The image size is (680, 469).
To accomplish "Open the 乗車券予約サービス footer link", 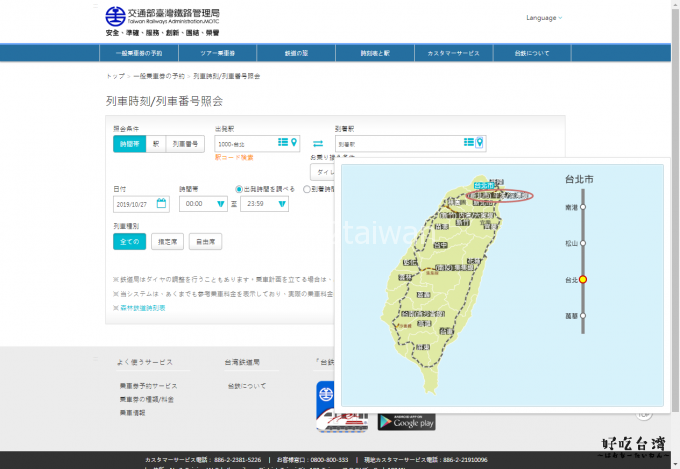I will pyautogui.click(x=148, y=385).
